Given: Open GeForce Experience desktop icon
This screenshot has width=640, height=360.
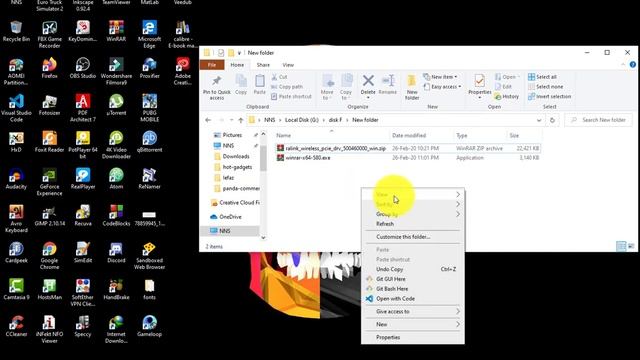Looking at the screenshot, I should 49,182.
